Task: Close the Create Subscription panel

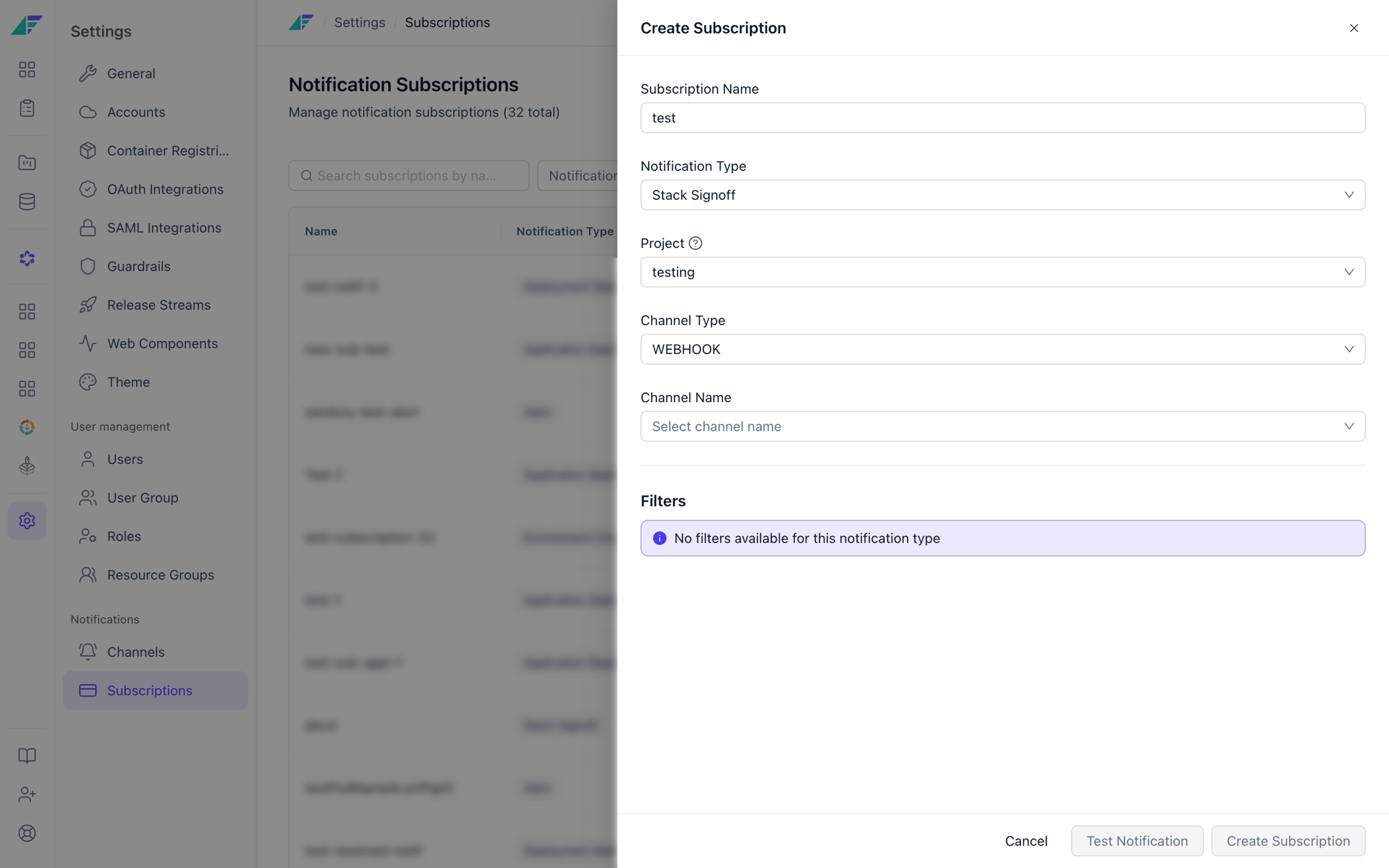Action: (1354, 28)
